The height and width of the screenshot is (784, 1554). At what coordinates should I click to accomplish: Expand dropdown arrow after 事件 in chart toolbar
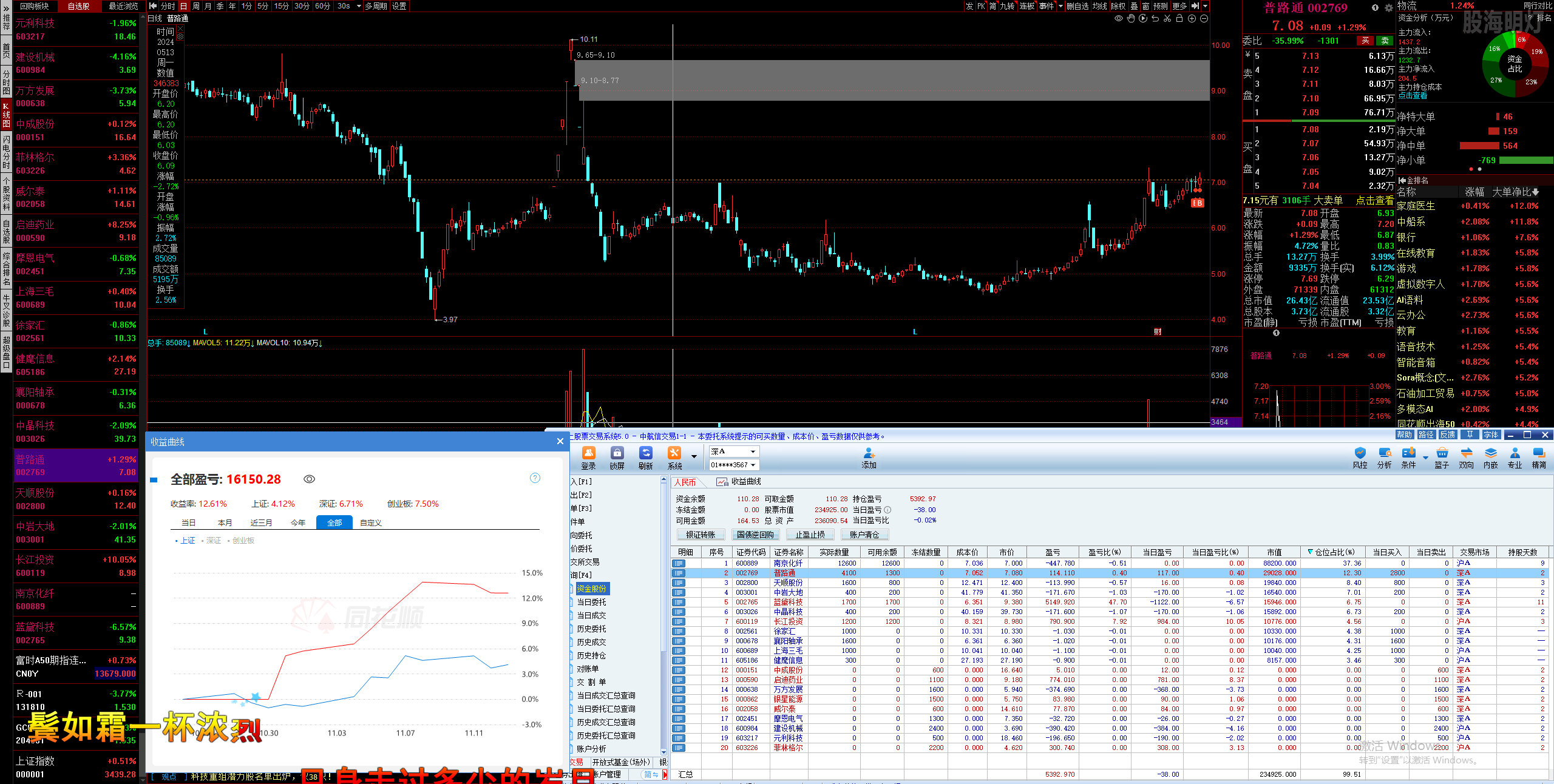coord(1060,6)
